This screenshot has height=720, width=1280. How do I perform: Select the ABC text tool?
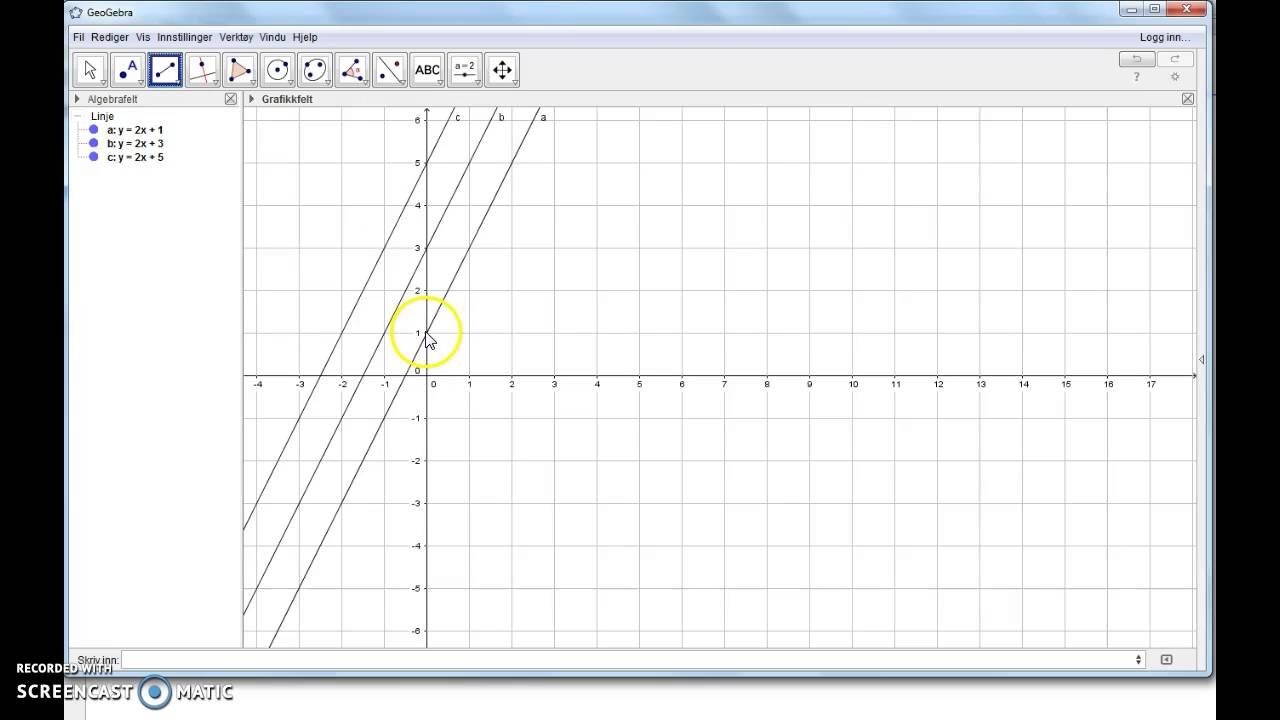click(x=428, y=70)
